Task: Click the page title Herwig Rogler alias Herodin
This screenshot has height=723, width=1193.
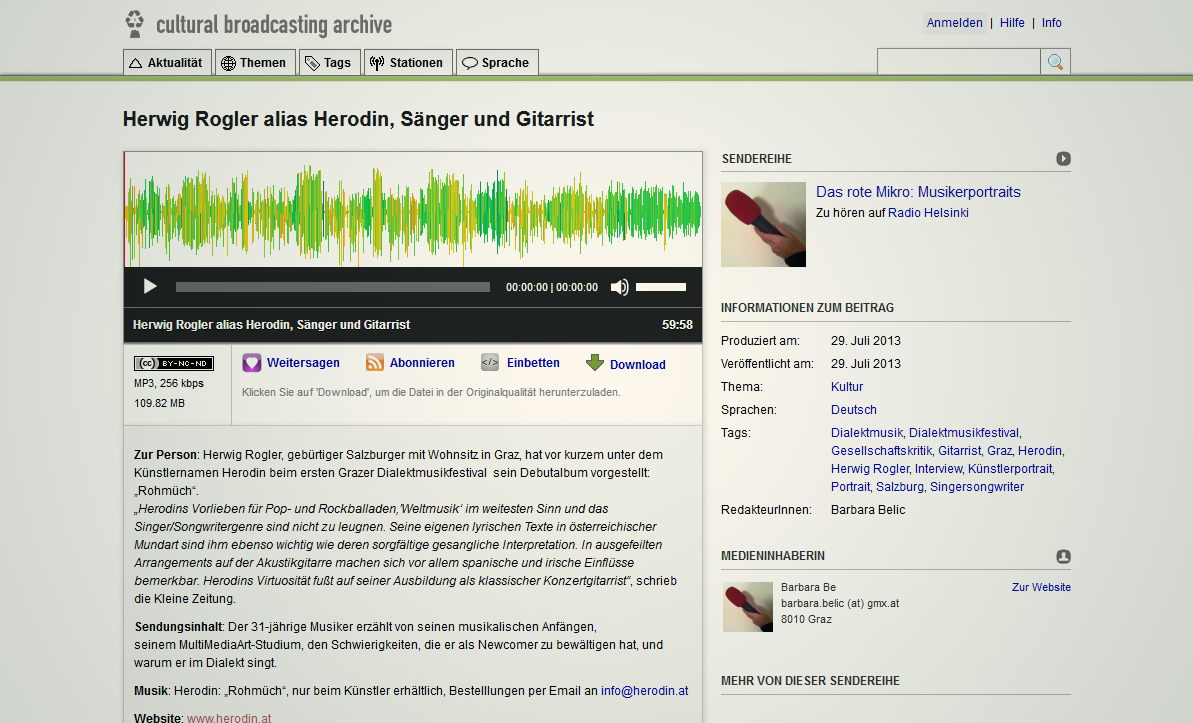Action: pos(358,119)
